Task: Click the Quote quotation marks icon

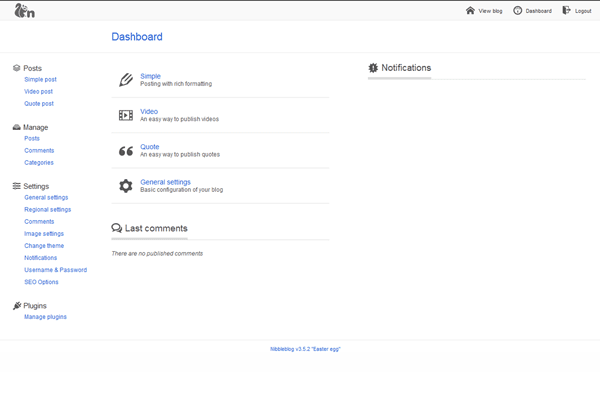Action: point(125,151)
